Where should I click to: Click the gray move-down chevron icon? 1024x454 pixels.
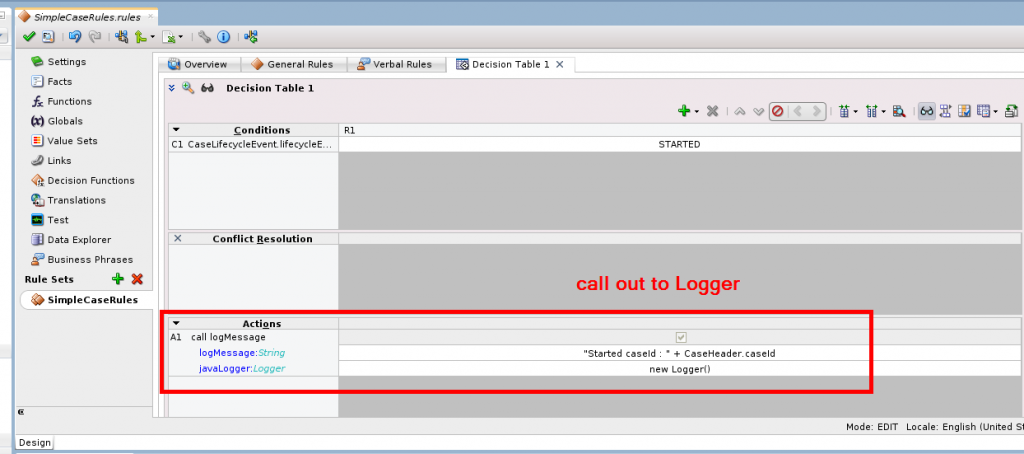coord(758,112)
